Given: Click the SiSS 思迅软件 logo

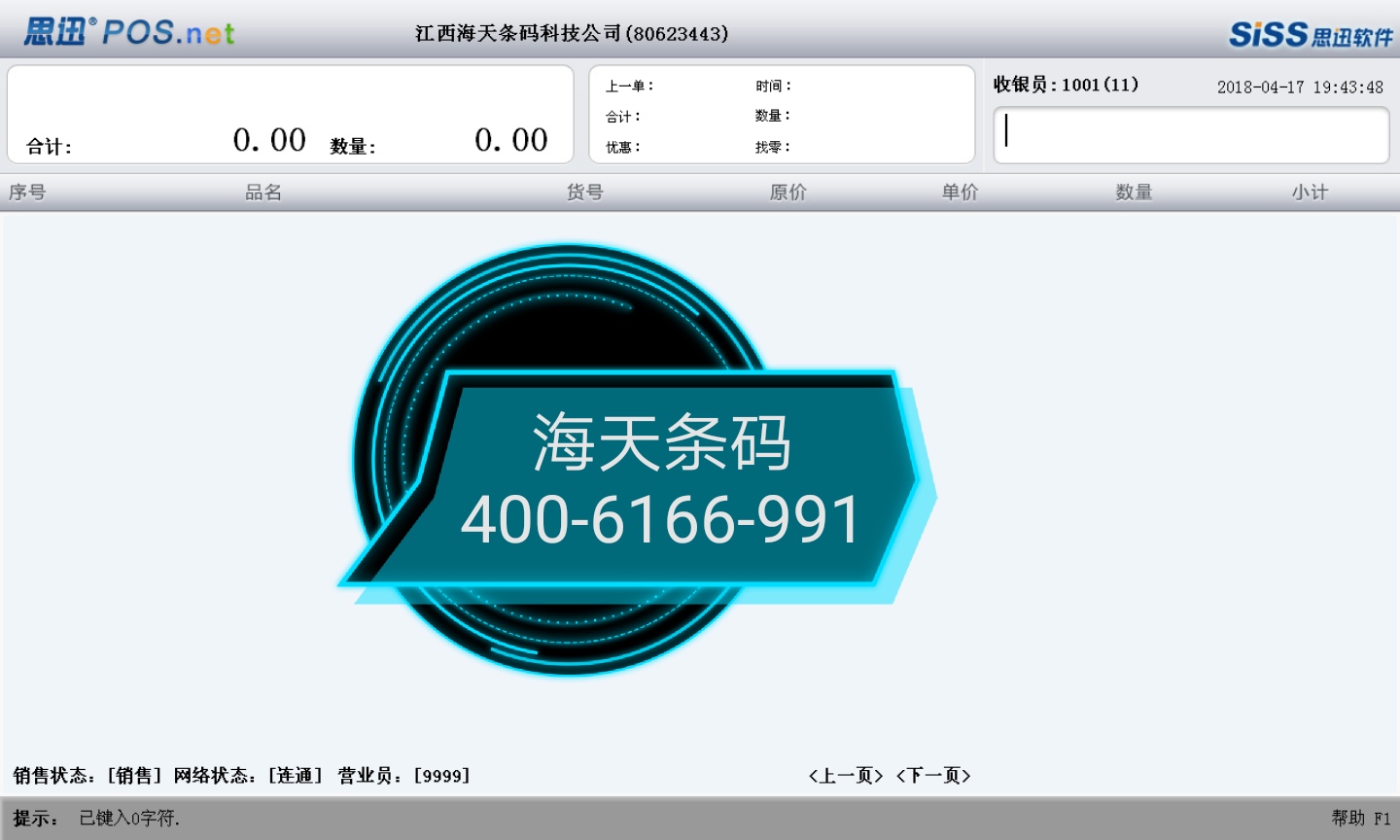Looking at the screenshot, I should pos(1310,35).
